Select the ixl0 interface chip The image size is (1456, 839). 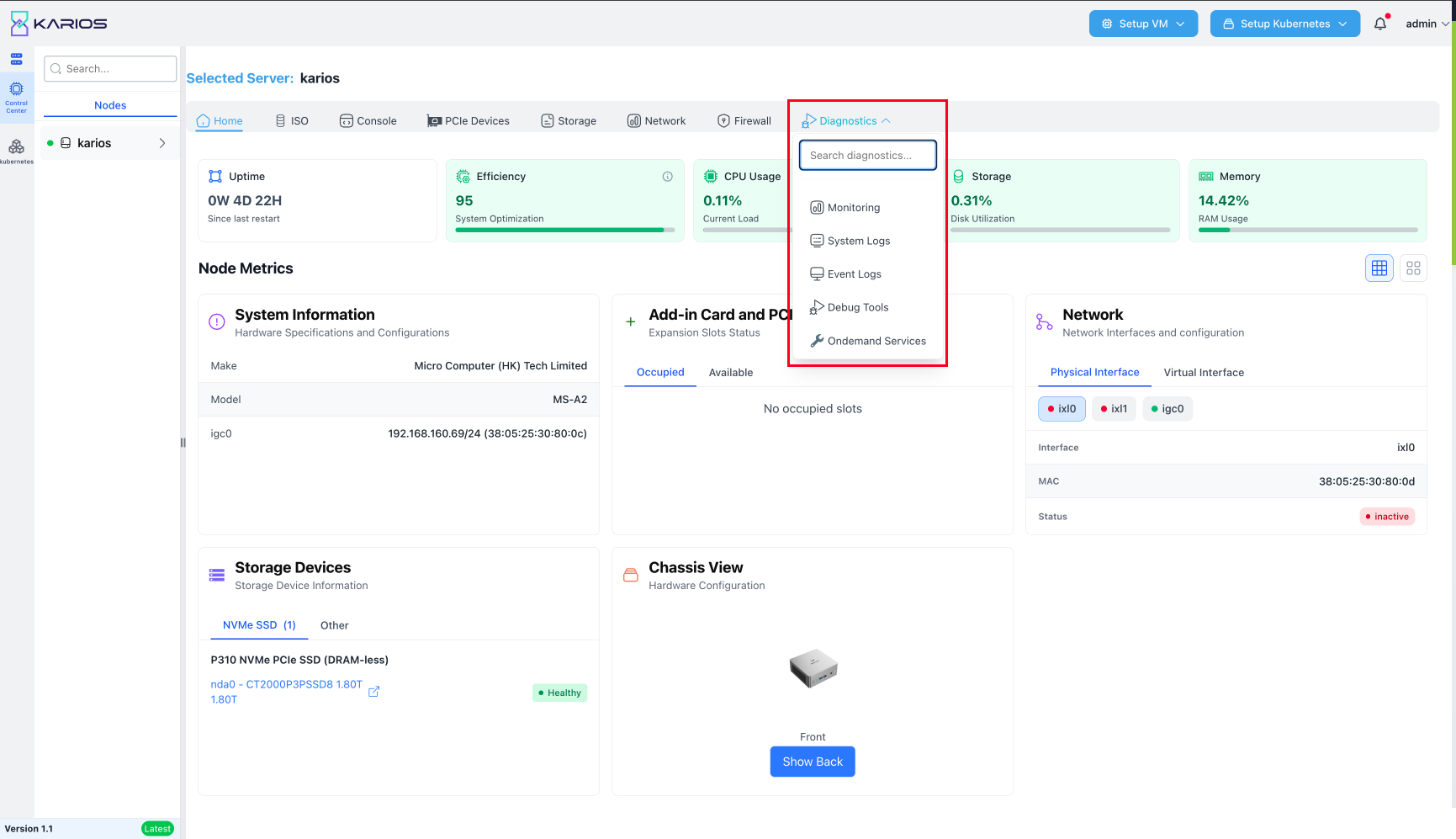1062,409
